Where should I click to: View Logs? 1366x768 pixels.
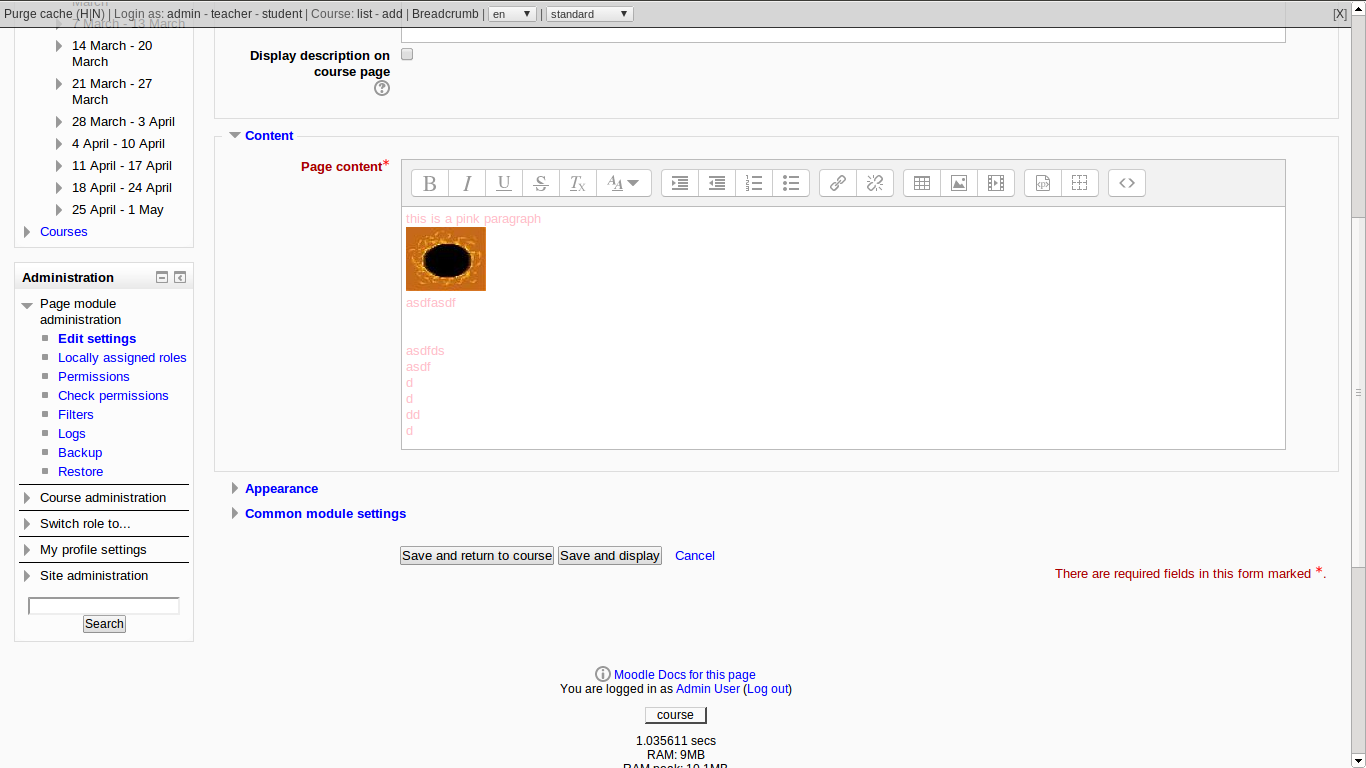coord(71,433)
